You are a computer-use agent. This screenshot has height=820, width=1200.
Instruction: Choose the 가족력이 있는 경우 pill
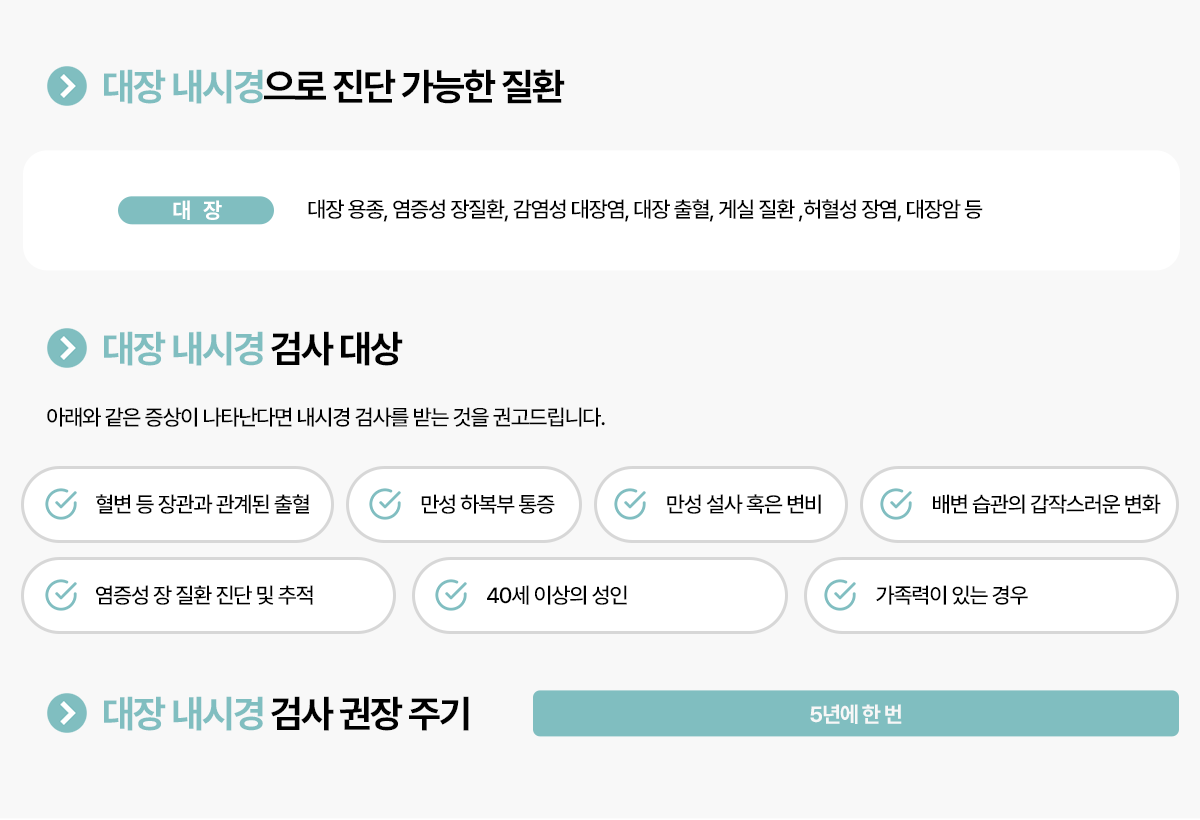point(991,595)
